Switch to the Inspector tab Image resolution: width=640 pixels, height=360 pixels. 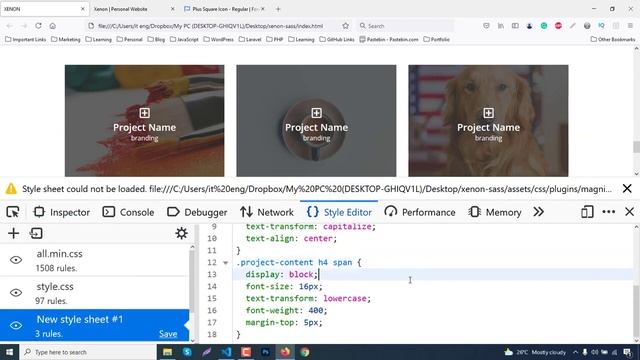[x=62, y=212]
